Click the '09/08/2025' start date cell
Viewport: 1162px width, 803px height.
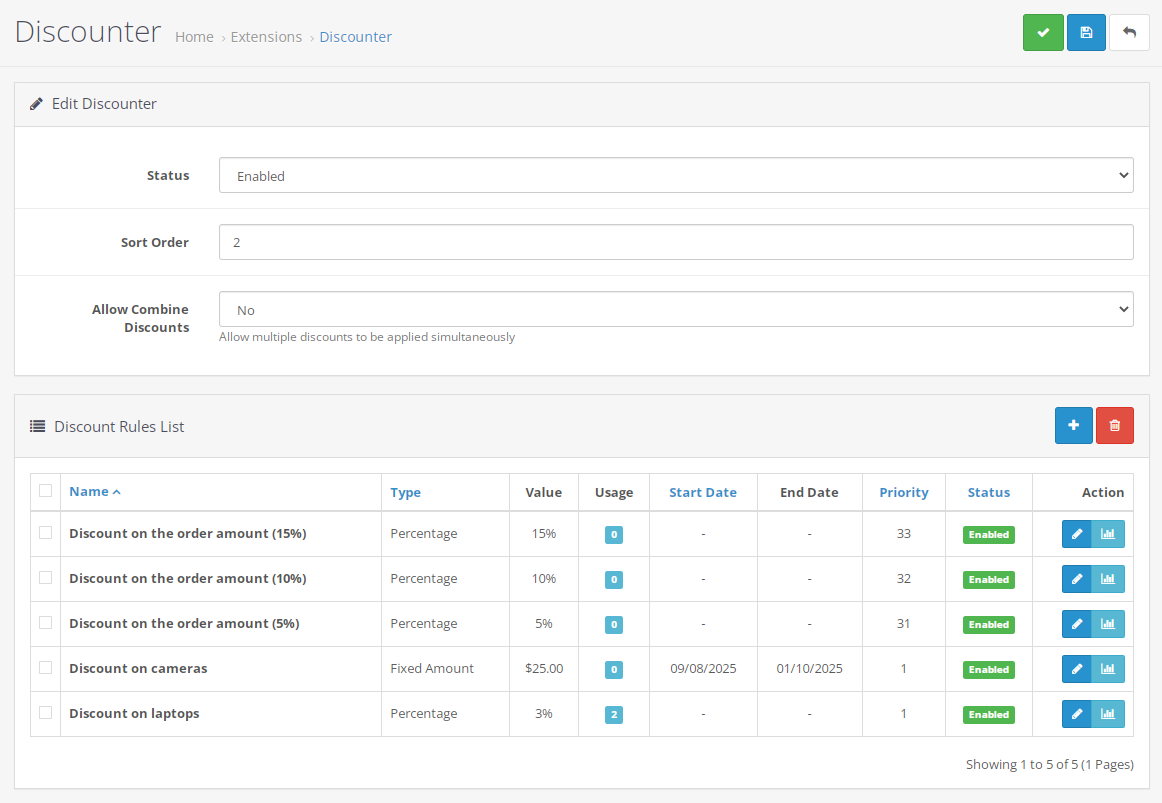[x=703, y=668]
